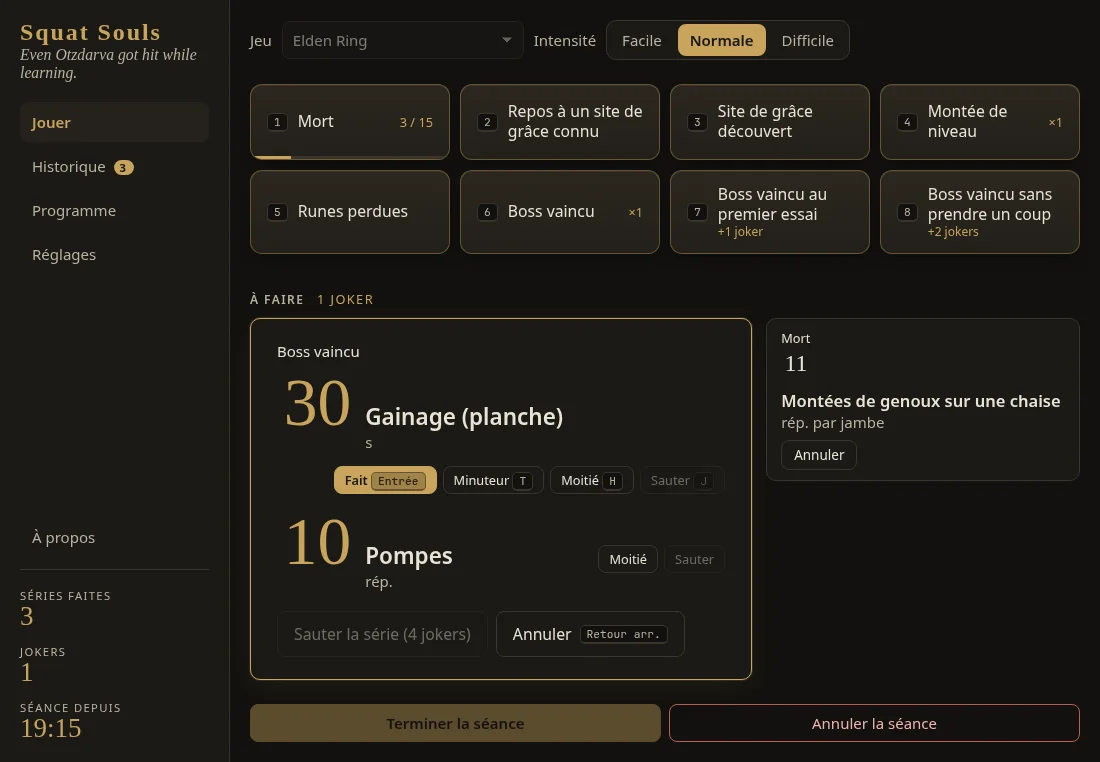Click Sauter la série (4 jokers)
Image resolution: width=1100 pixels, height=762 pixels.
382,634
